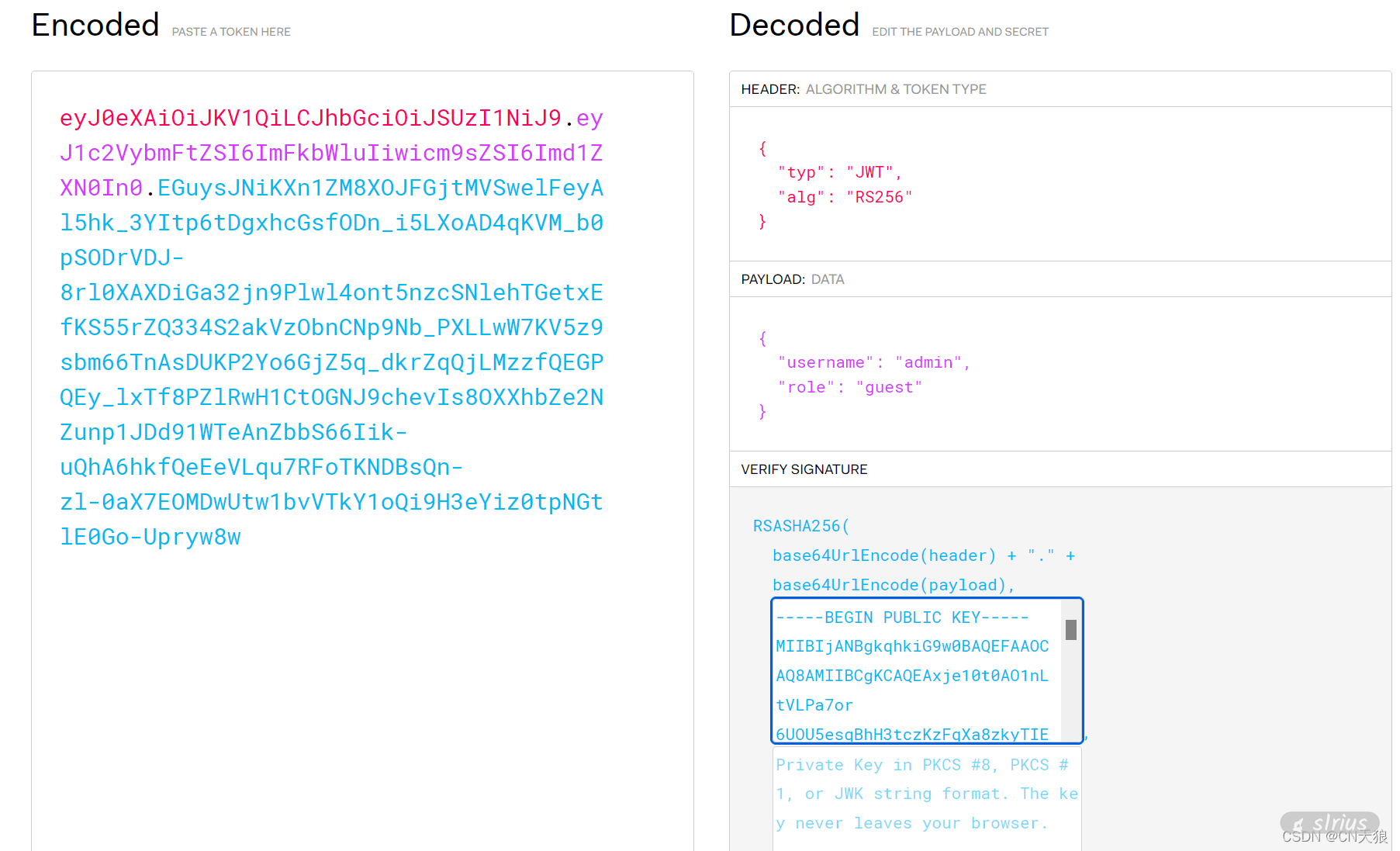The height and width of the screenshot is (851, 1400).
Task: Select the HEADER: ALGORITHM & TOKEN TYPE title
Action: click(x=863, y=89)
